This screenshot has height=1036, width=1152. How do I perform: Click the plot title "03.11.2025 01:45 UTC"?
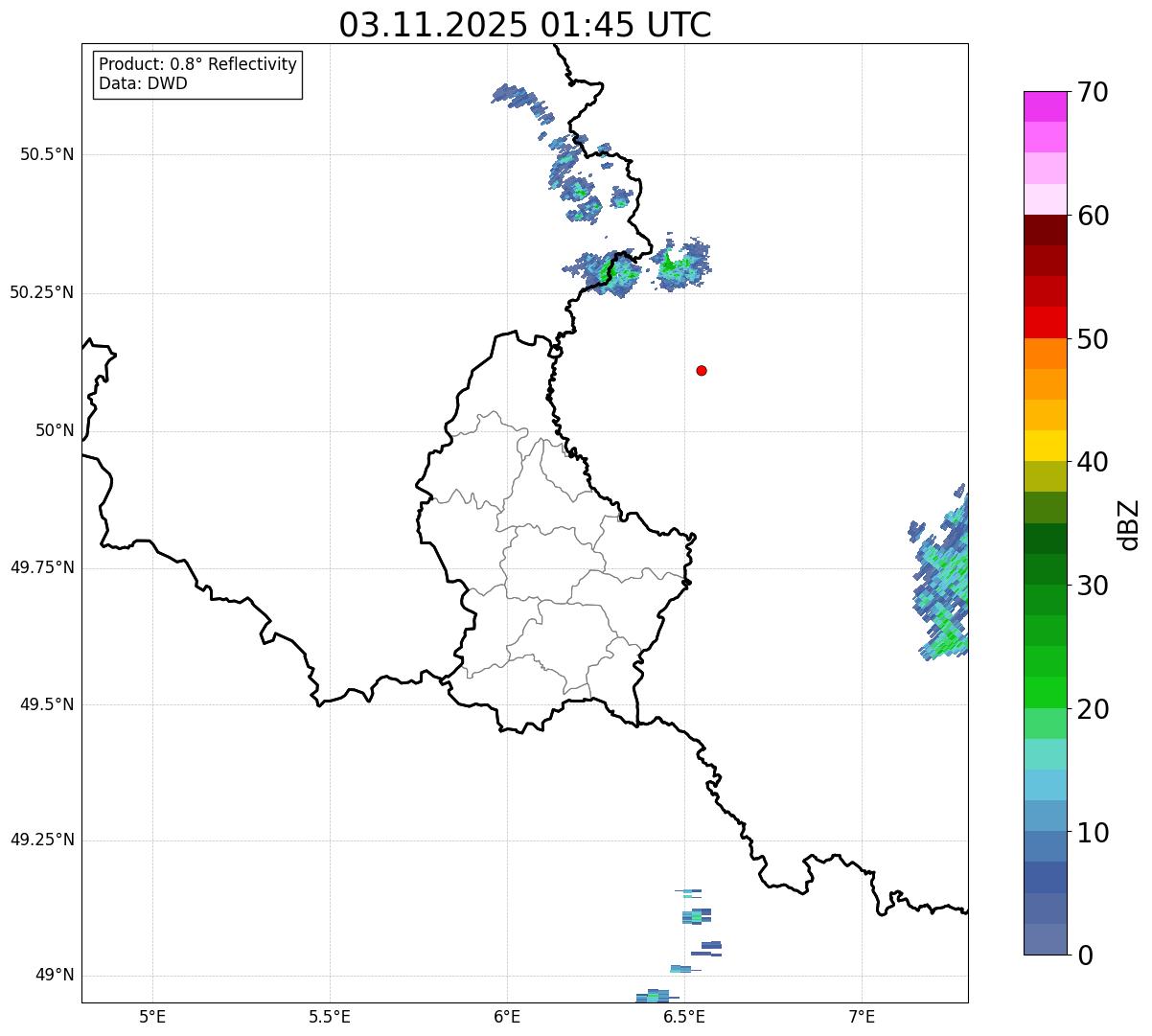point(525,24)
